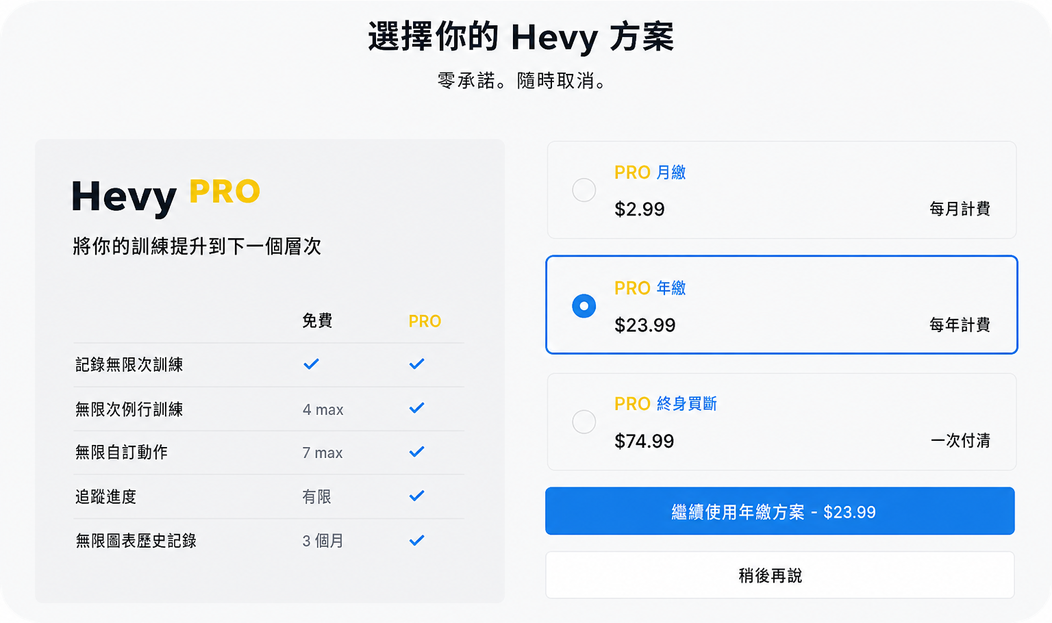Screen dimensions: 1052x623
Task: Click the PRO checkmark for 記錄無限次訓練
Action: click(x=417, y=364)
